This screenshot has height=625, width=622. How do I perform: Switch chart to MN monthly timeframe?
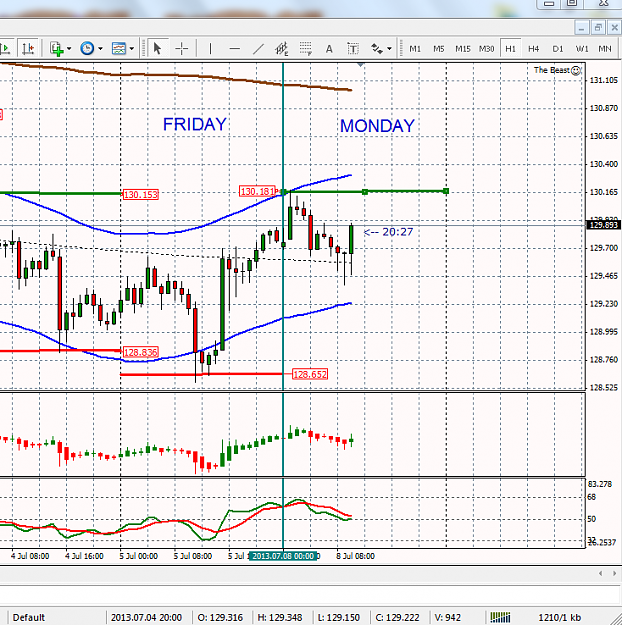click(x=605, y=49)
